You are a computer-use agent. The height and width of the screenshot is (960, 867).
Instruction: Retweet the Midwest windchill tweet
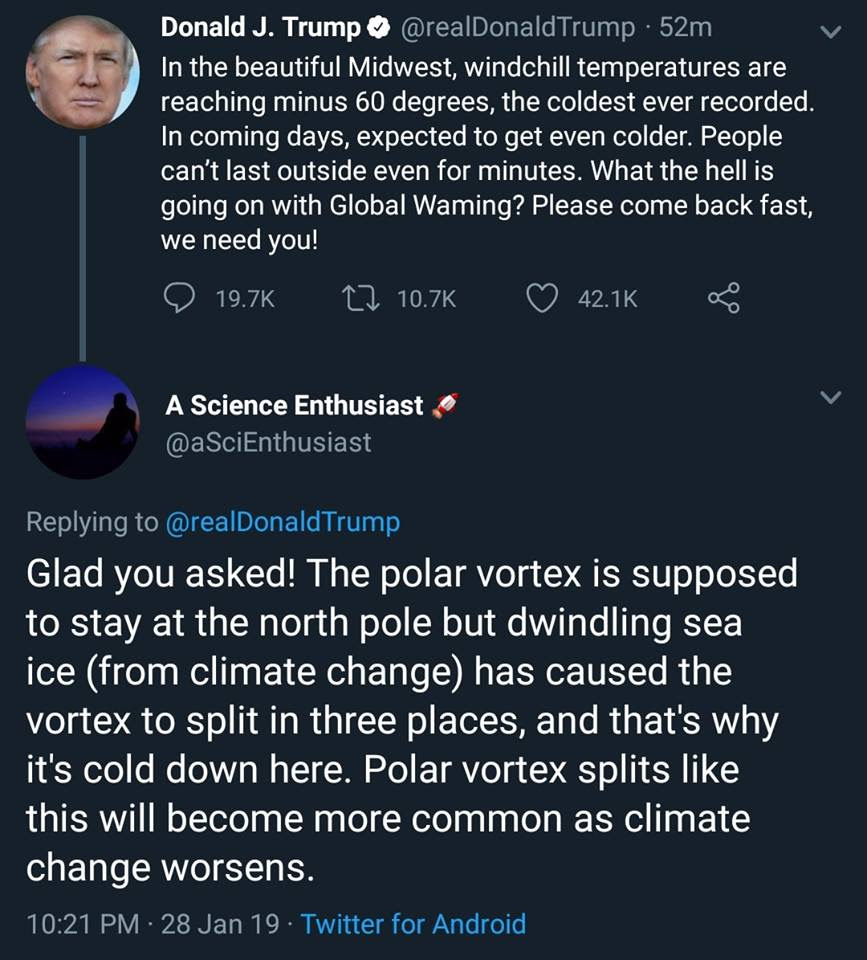(361, 298)
